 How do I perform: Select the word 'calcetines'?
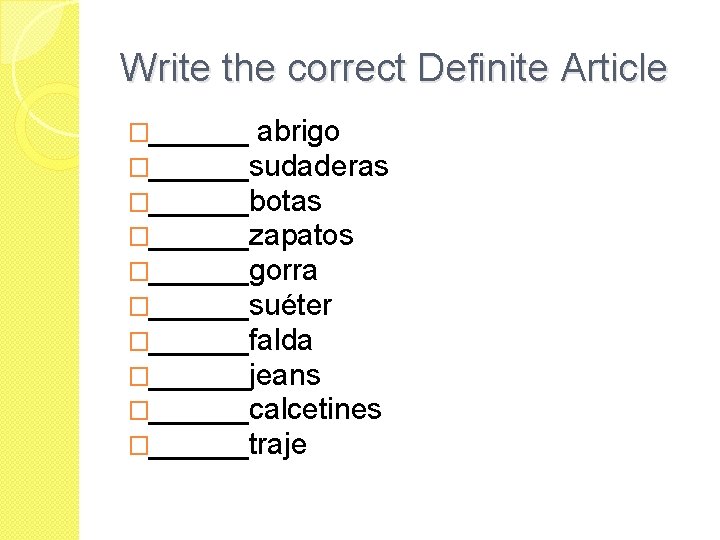315,410
